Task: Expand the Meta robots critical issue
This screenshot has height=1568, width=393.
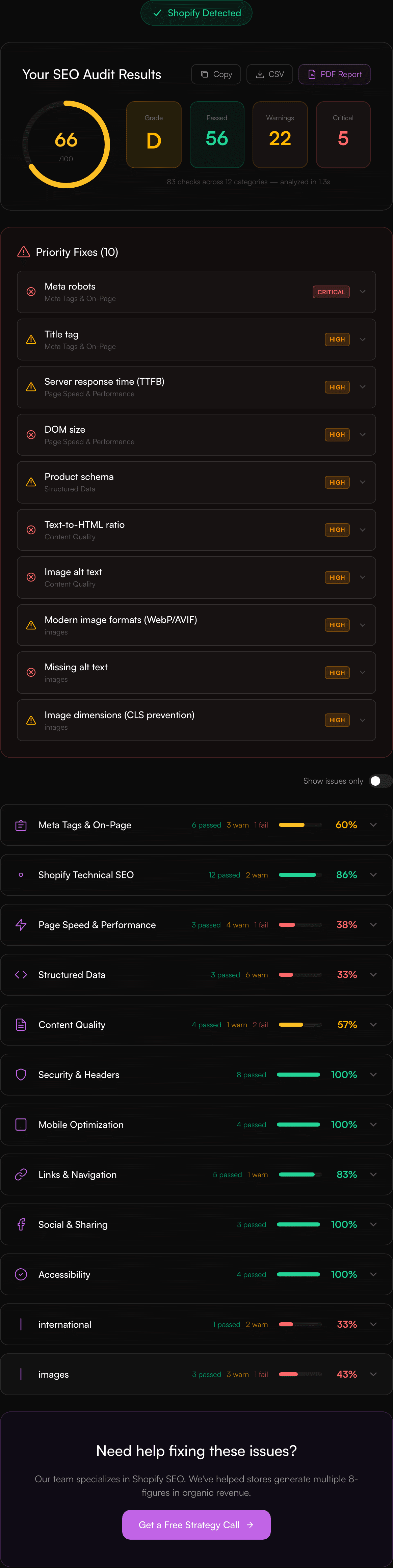Action: point(363,292)
